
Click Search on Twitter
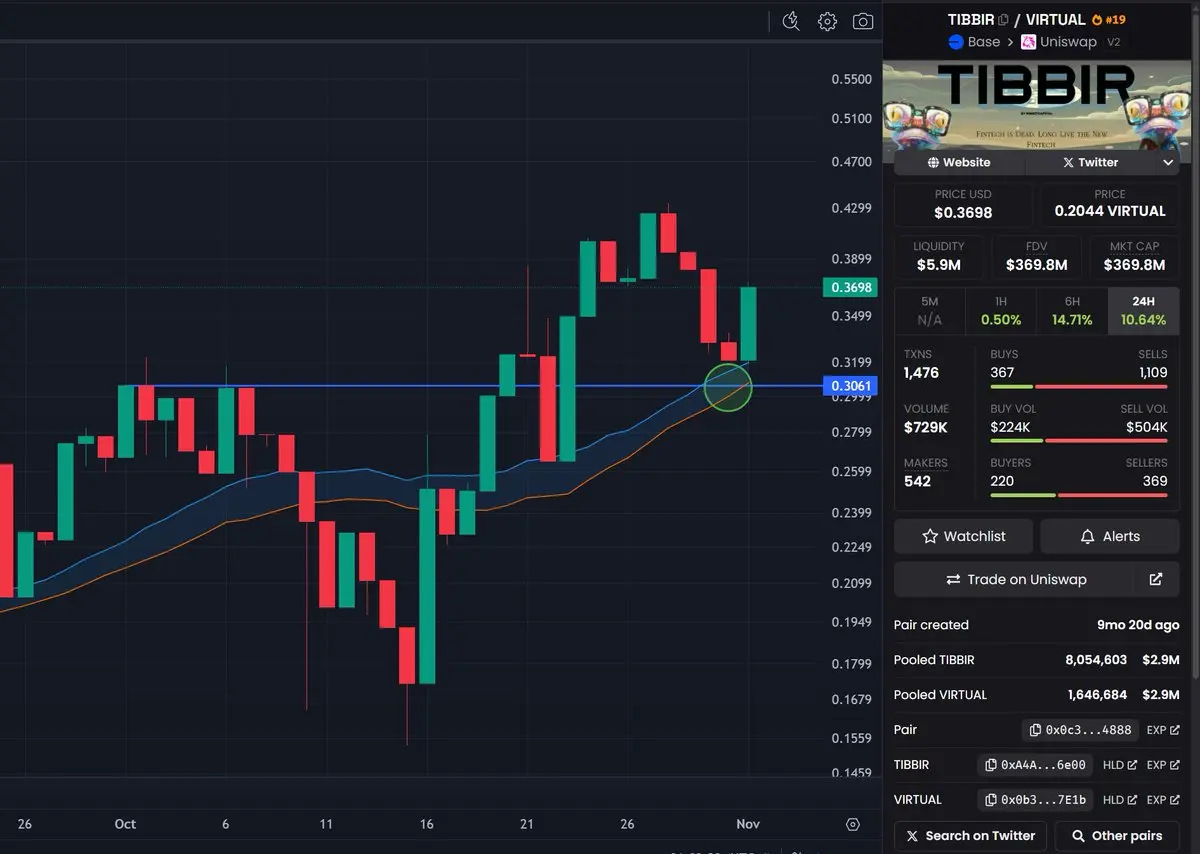tap(970, 836)
